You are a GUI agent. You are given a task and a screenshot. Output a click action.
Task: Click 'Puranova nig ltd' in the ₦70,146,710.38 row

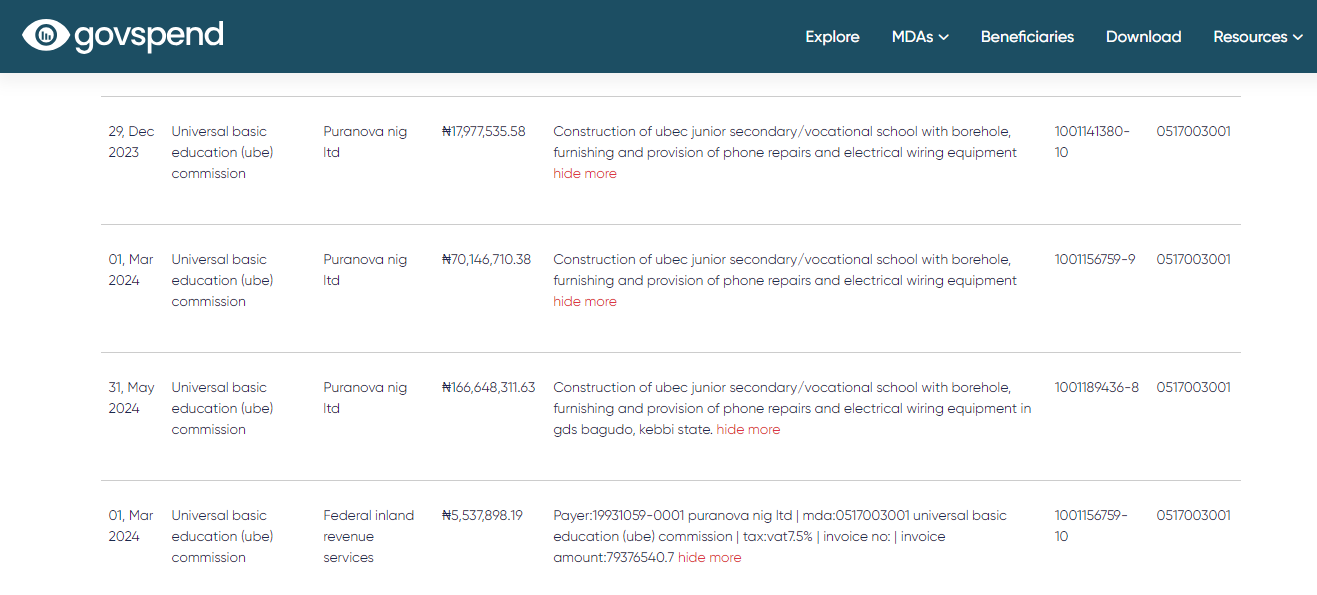pyautogui.click(x=365, y=270)
